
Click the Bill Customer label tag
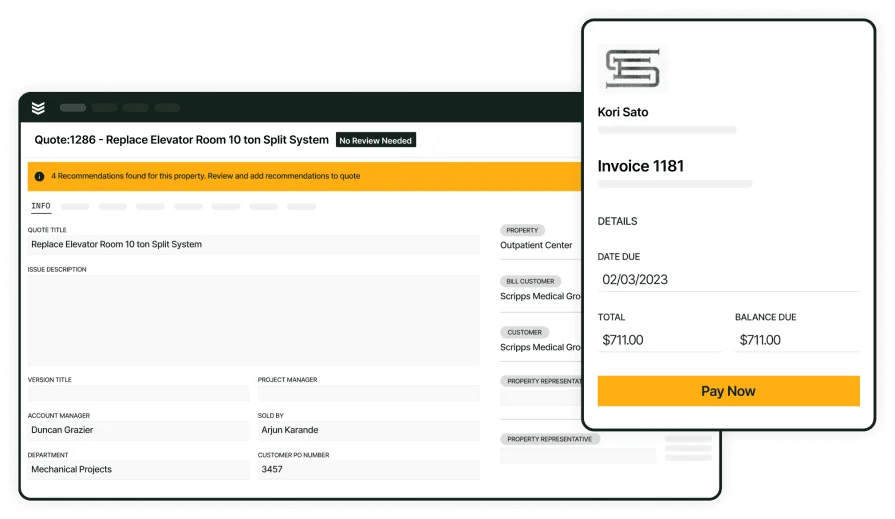coord(530,281)
